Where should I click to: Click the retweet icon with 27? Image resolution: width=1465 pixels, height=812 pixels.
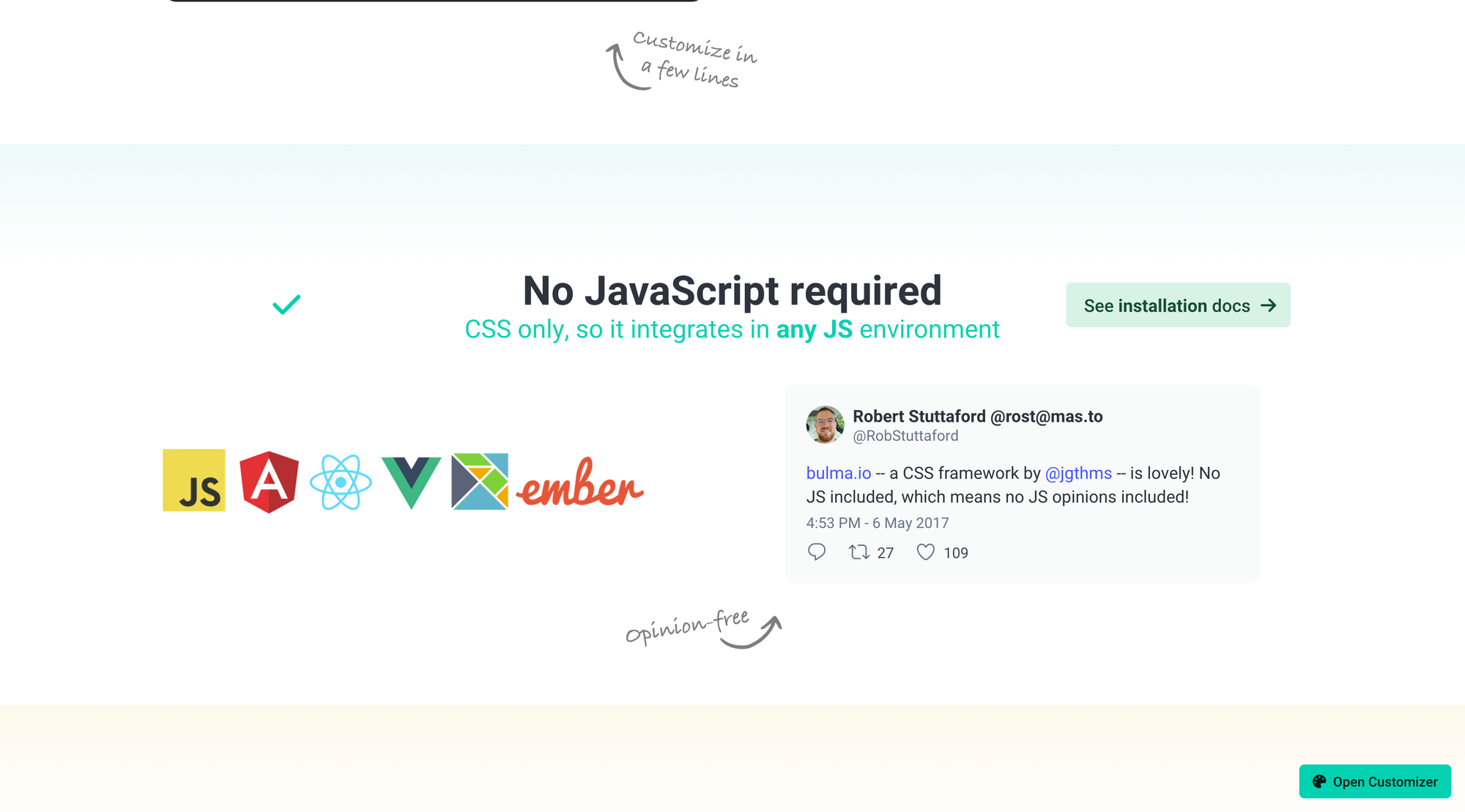859,552
